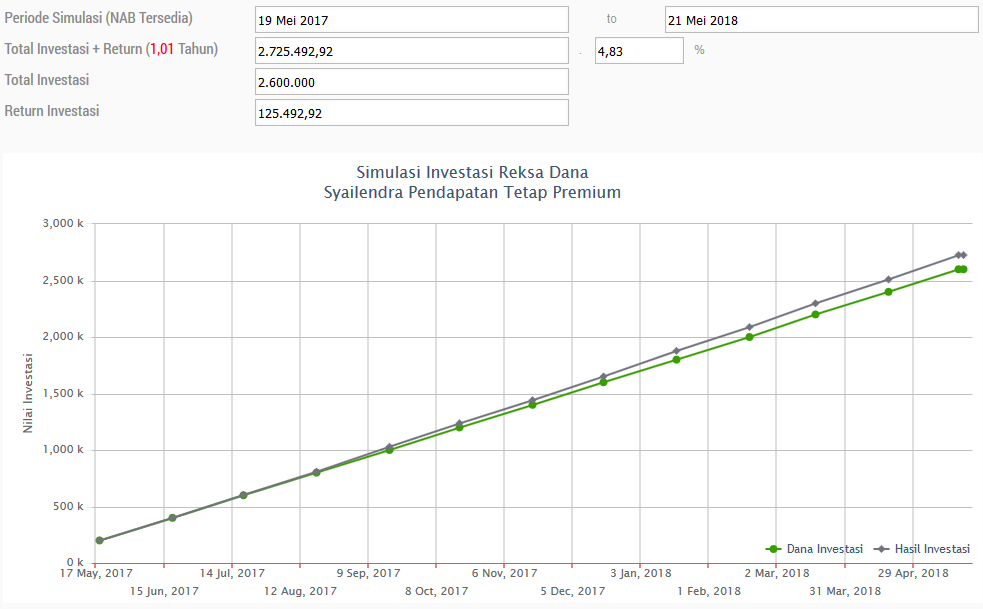Image resolution: width=983 pixels, height=609 pixels.
Task: Click the first data point at 200 k
Action: [99, 540]
